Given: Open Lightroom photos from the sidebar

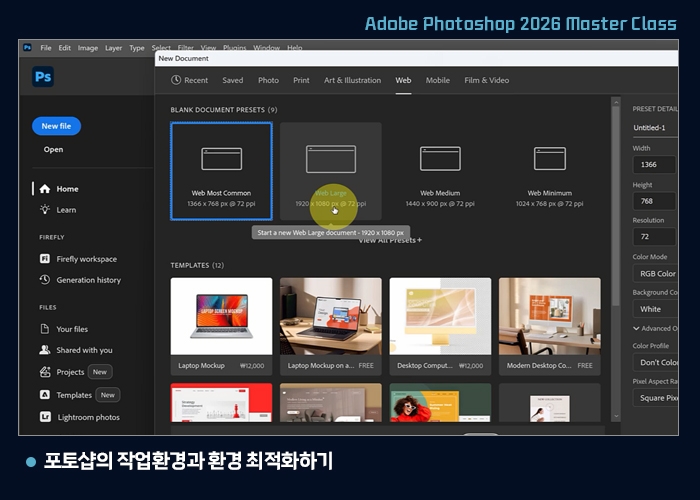Looking at the screenshot, I should [x=88, y=417].
